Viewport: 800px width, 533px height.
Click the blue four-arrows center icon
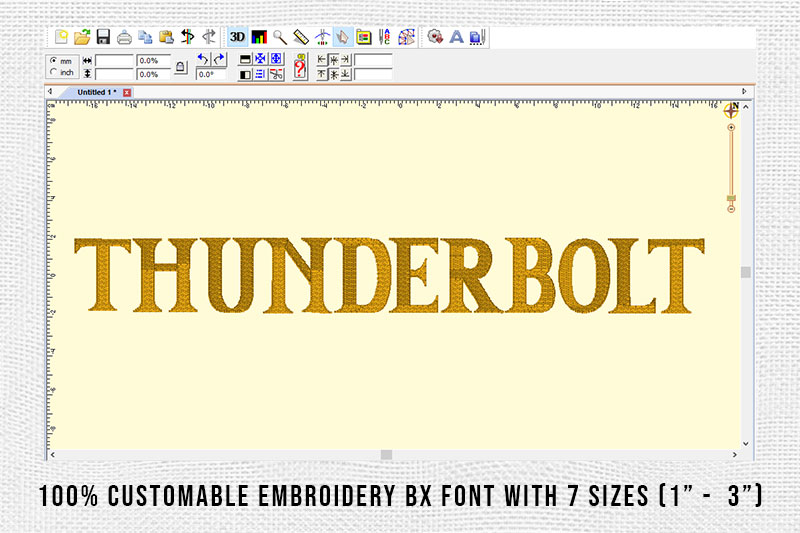(260, 59)
